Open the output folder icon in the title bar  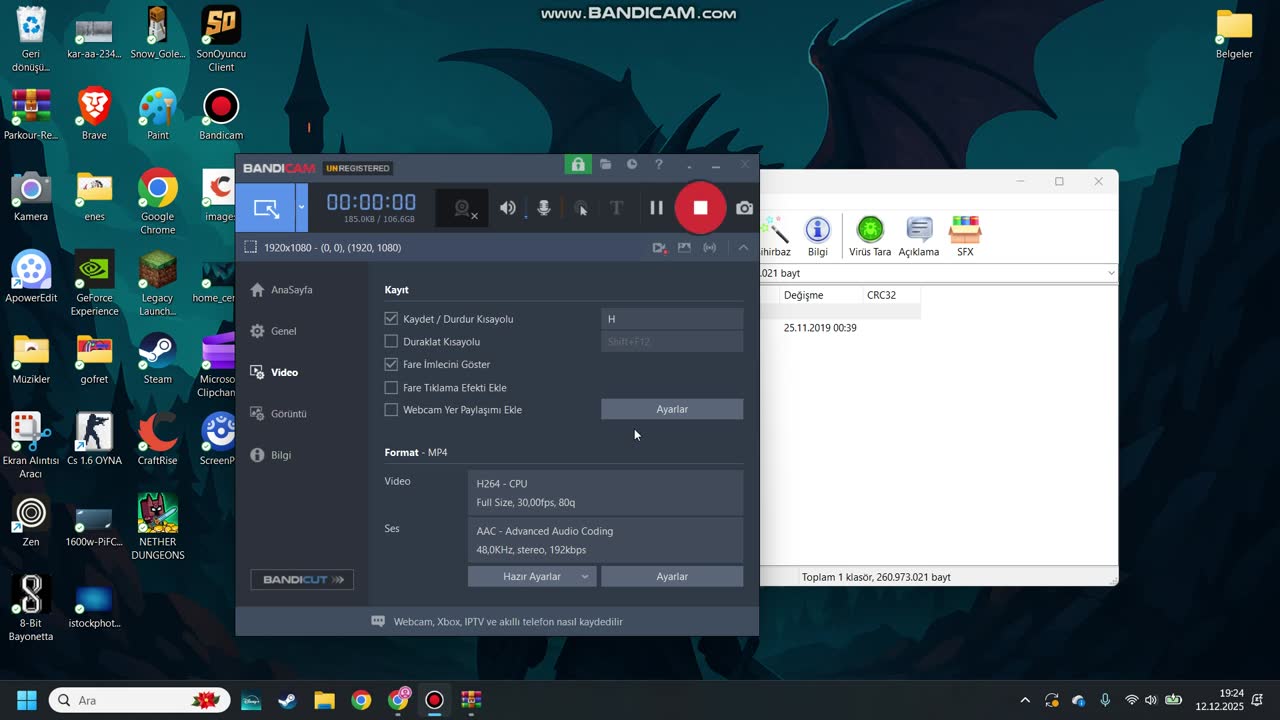click(605, 165)
